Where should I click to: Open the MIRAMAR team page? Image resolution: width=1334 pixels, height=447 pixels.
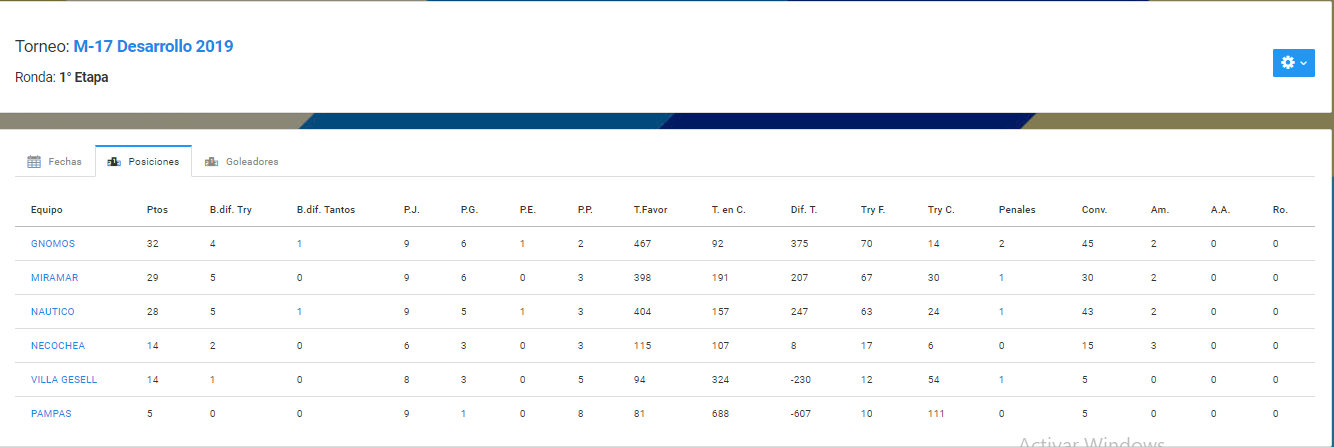tap(53, 278)
